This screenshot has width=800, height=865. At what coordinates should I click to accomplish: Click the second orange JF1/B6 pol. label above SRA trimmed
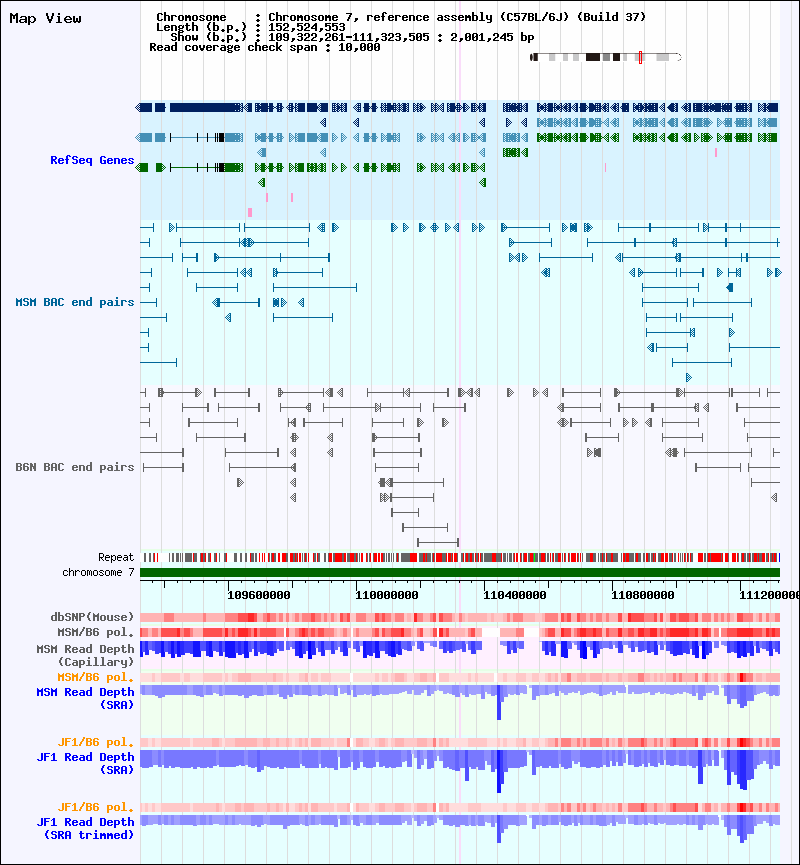[96, 807]
